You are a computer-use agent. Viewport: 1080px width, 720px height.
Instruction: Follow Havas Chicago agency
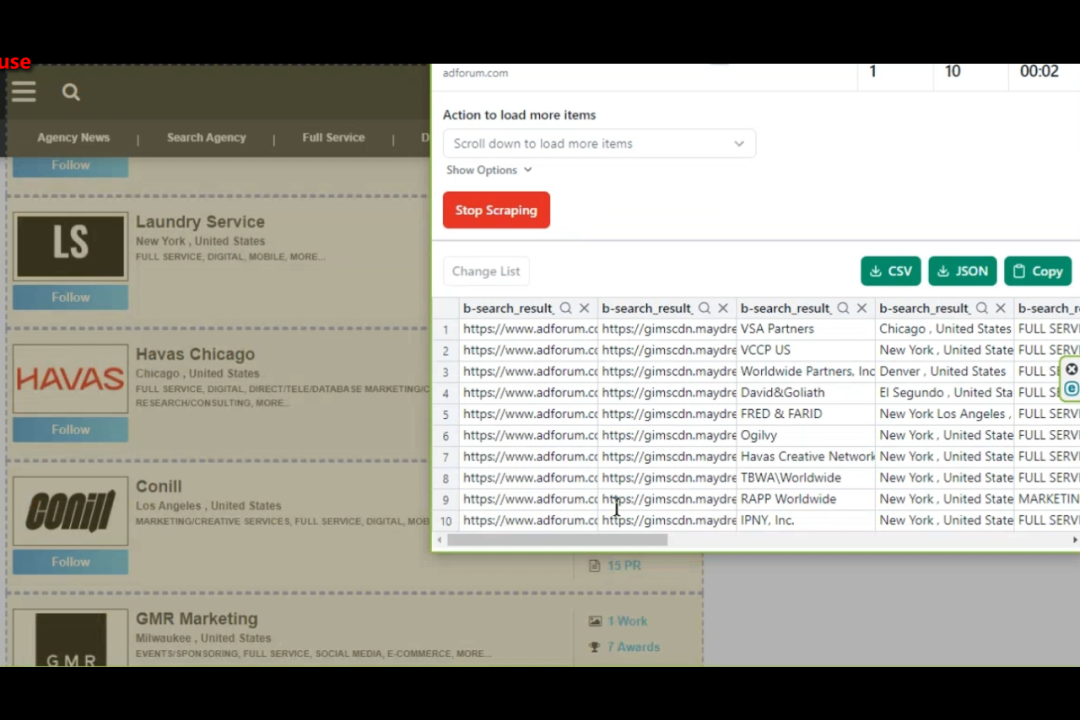tap(70, 430)
